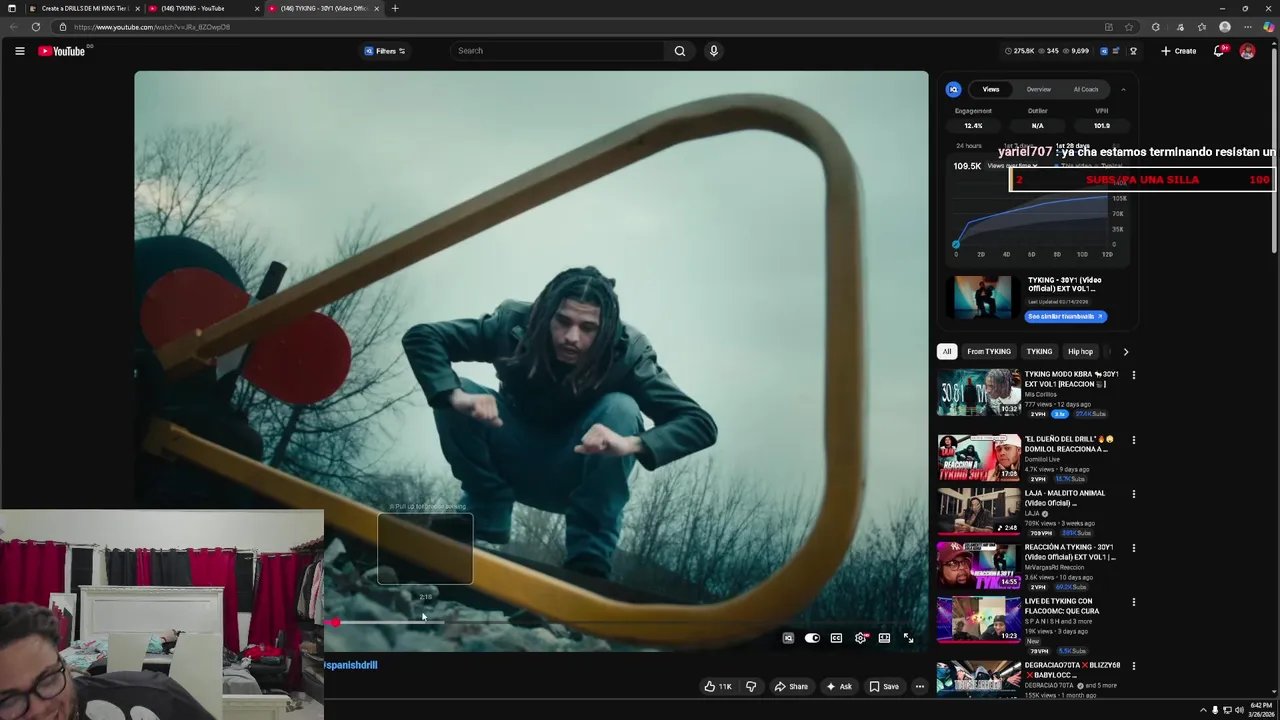Open the tab actions menu icon

pos(12,8)
